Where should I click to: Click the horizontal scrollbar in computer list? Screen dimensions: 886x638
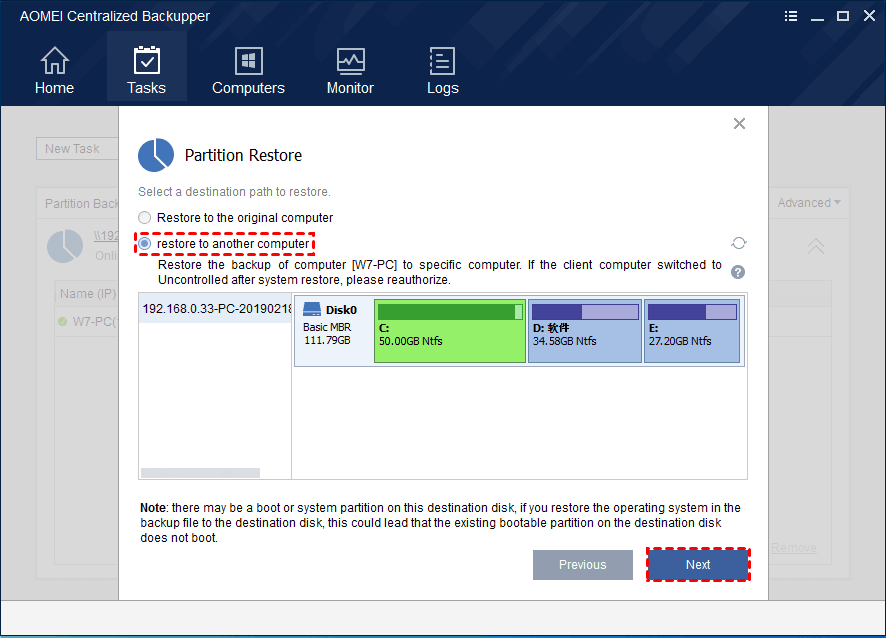[201, 472]
